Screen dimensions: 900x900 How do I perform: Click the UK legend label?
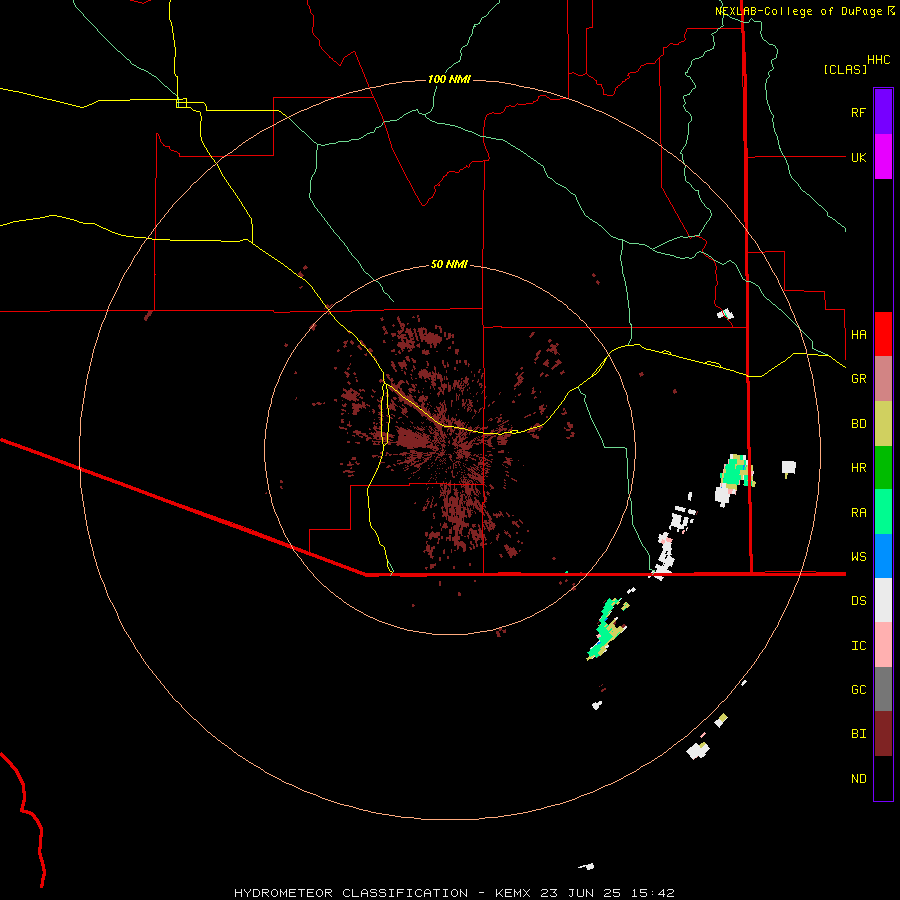pos(858,157)
